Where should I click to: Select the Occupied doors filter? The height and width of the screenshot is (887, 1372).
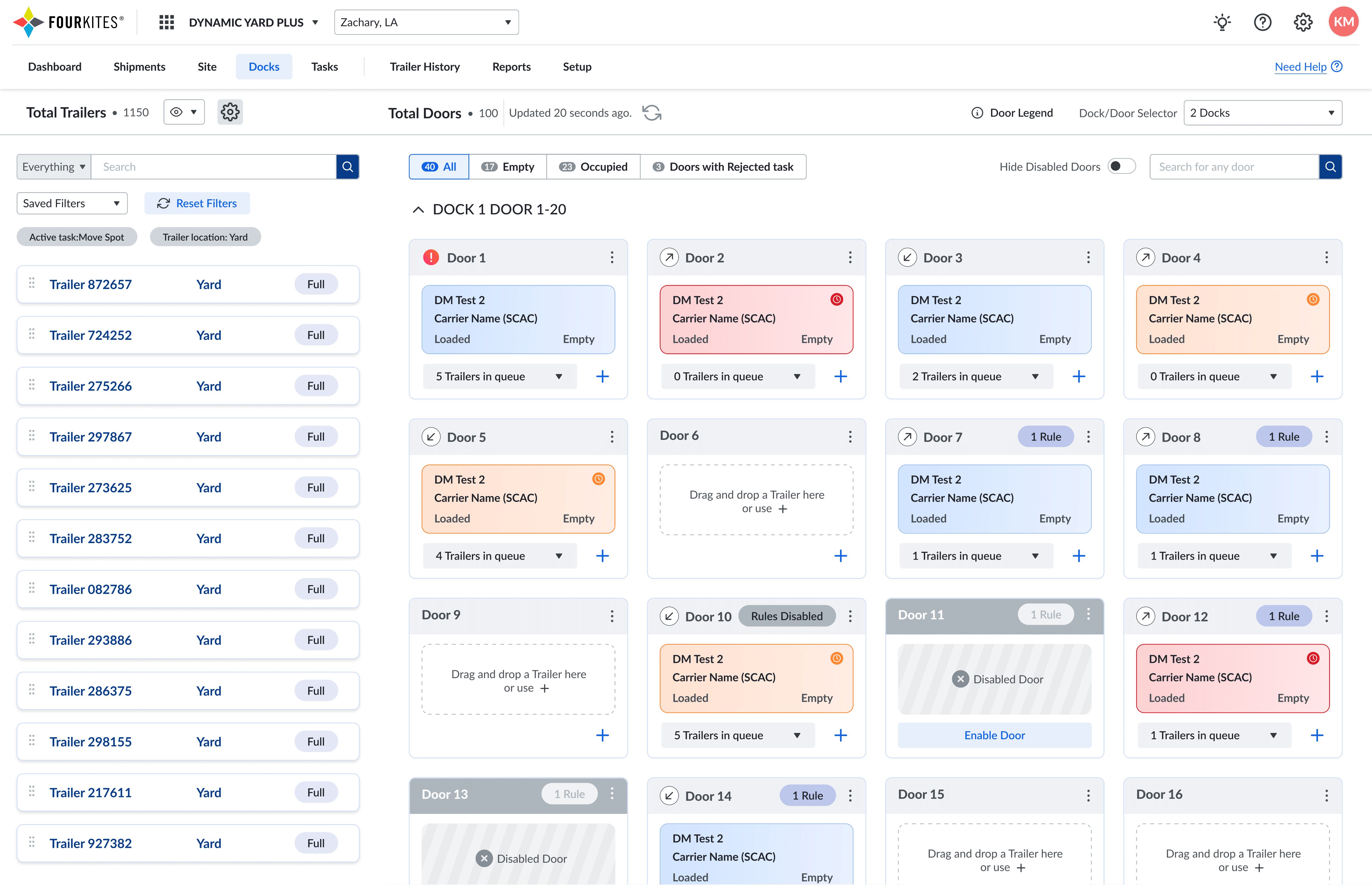[593, 166]
